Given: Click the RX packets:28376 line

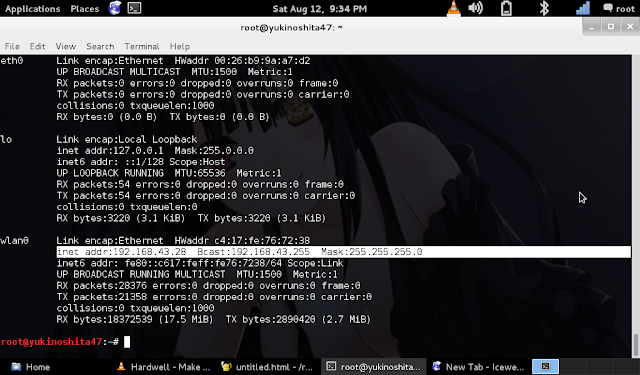Looking at the screenshot, I should pyautogui.click(x=208, y=286).
